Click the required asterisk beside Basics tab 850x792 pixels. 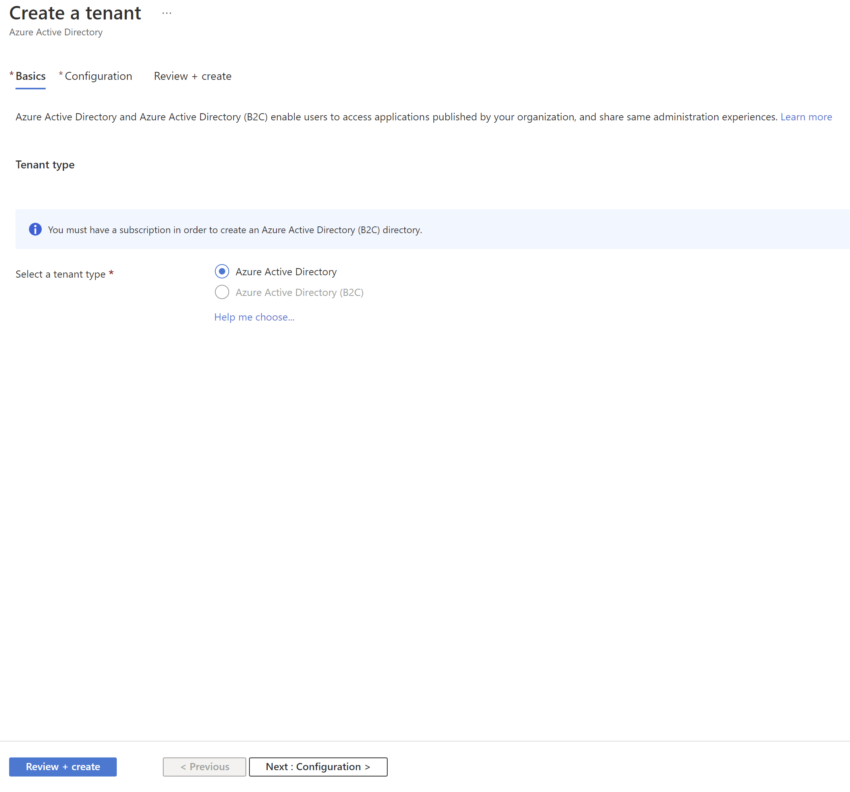click(x=9, y=73)
